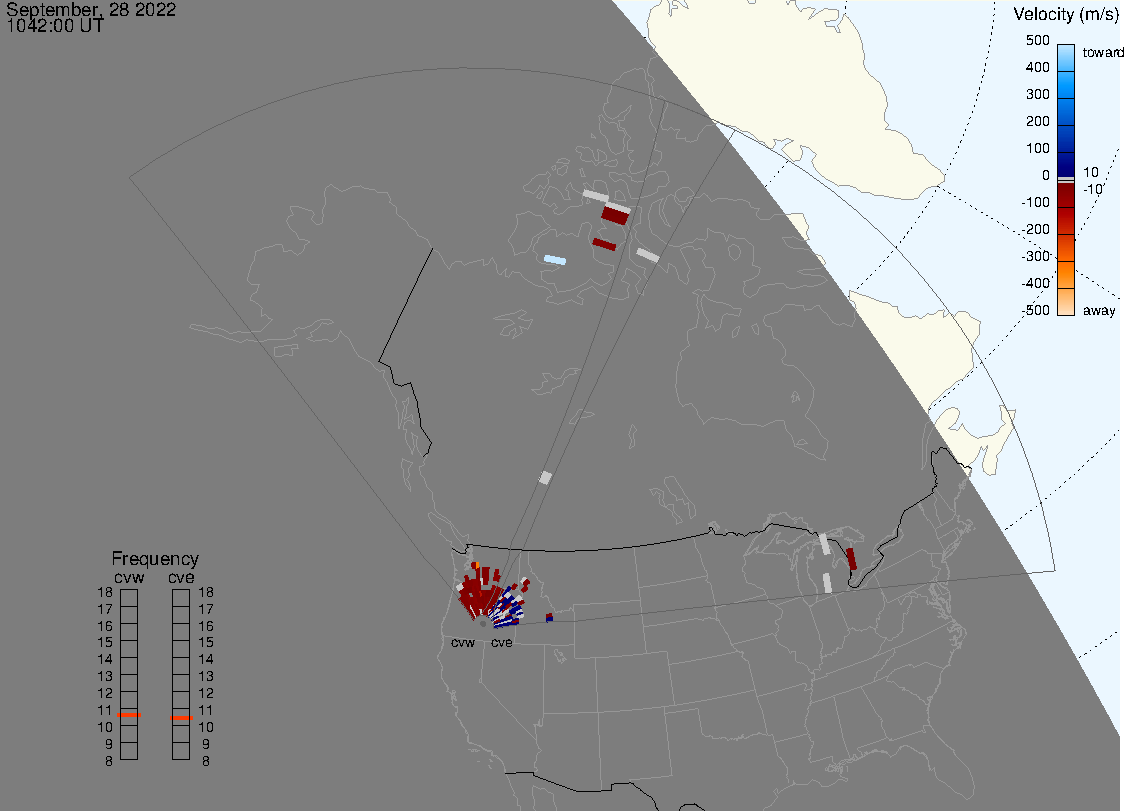Click the "cvw" radar label on the map
The height and width of the screenshot is (811, 1124).
463,642
